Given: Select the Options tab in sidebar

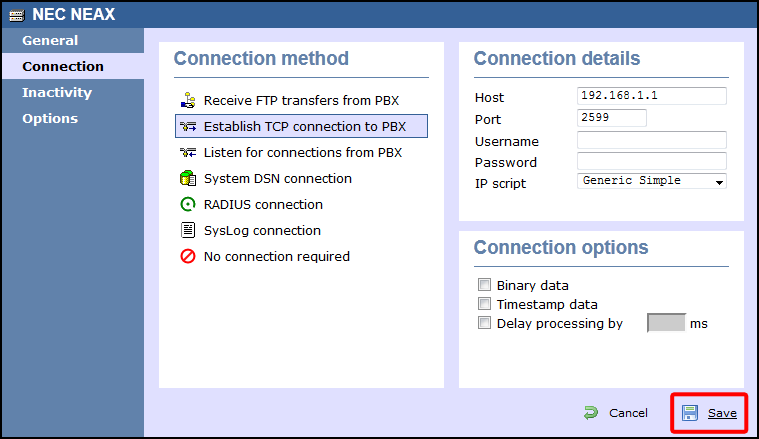Looking at the screenshot, I should (x=50, y=119).
